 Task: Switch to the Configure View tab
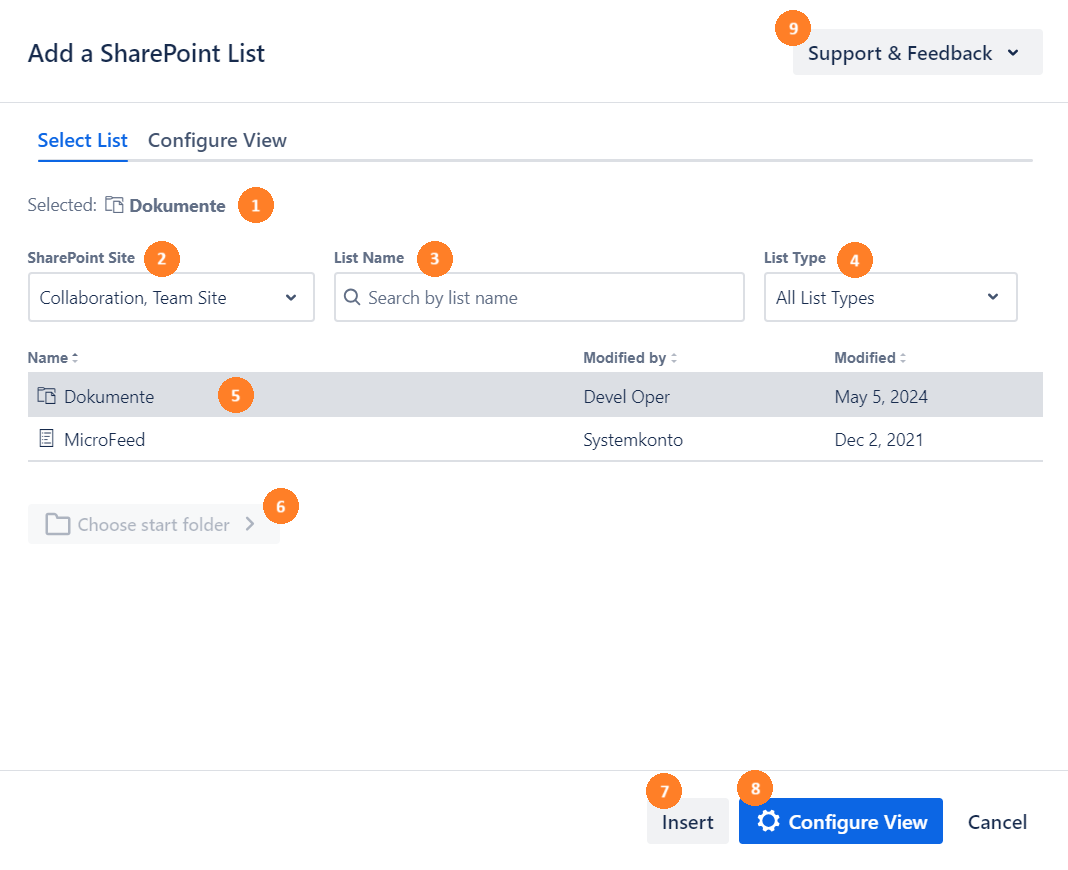point(217,141)
